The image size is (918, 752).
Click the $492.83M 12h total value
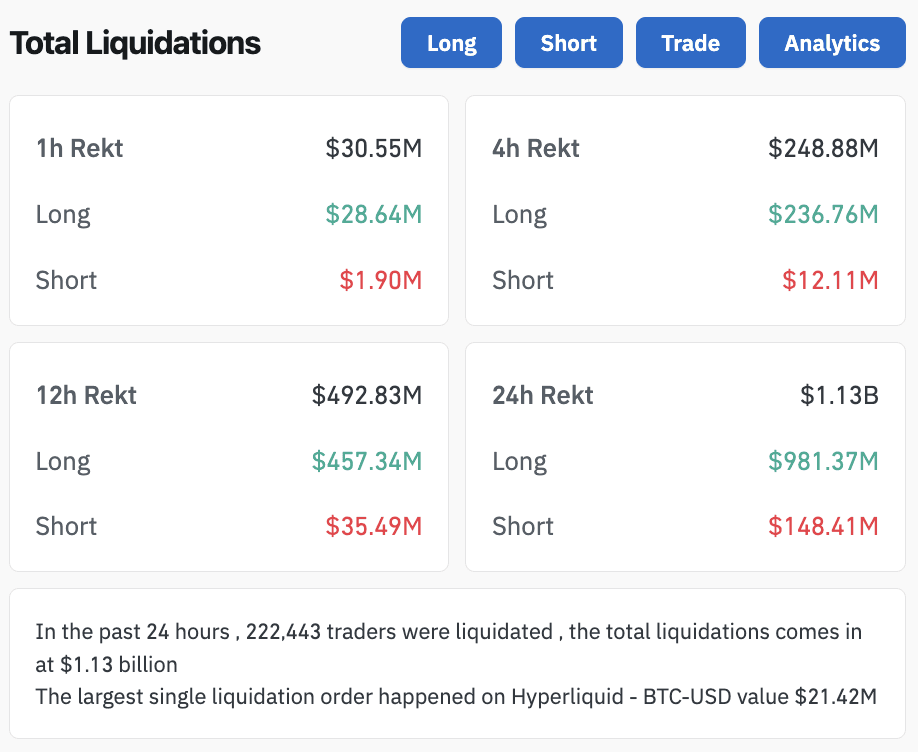[374, 395]
